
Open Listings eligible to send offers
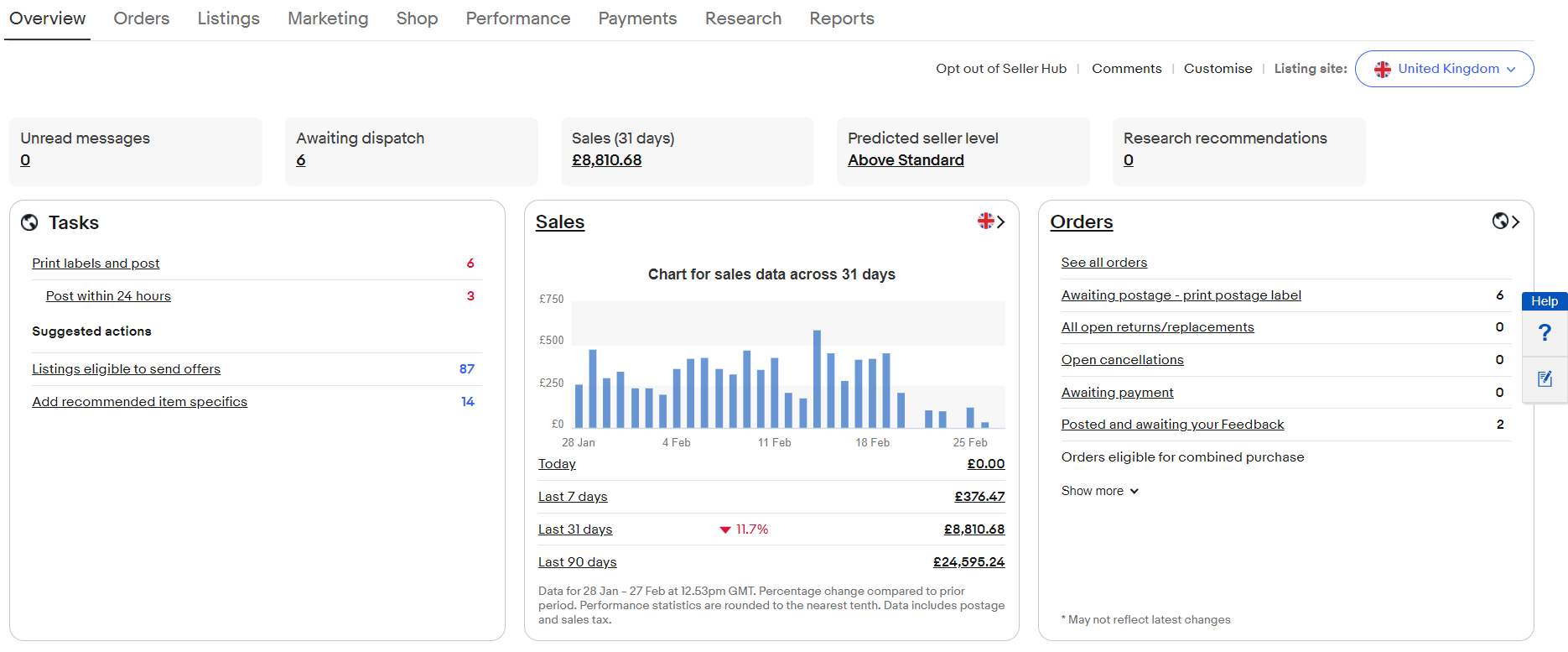click(126, 369)
